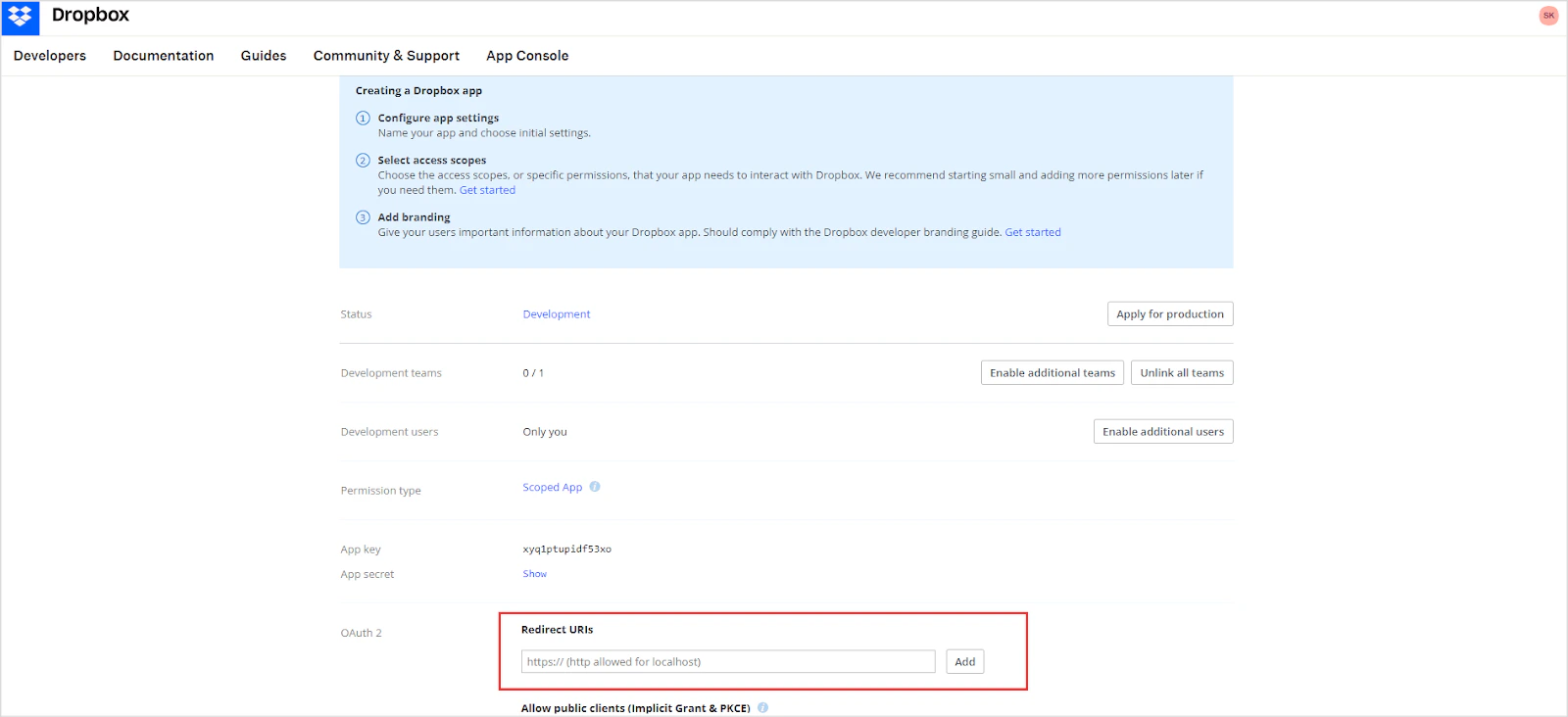Click Get started under Add branding
The width and height of the screenshot is (1568, 717).
coord(1033,232)
